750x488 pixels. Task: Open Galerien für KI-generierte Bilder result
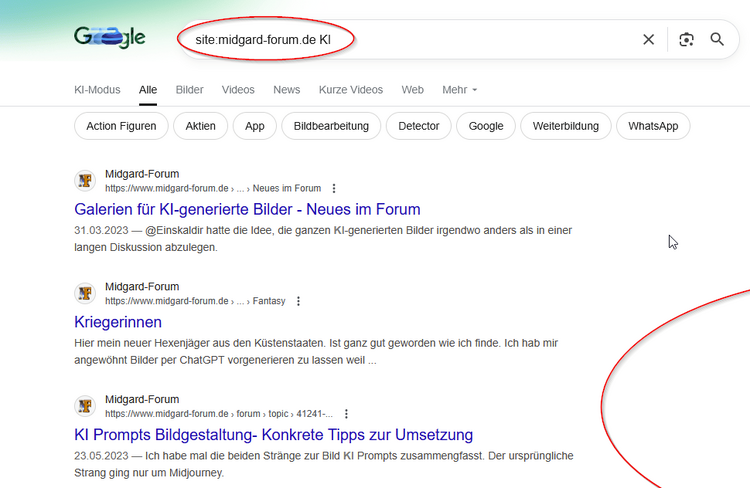pyautogui.click(x=247, y=209)
